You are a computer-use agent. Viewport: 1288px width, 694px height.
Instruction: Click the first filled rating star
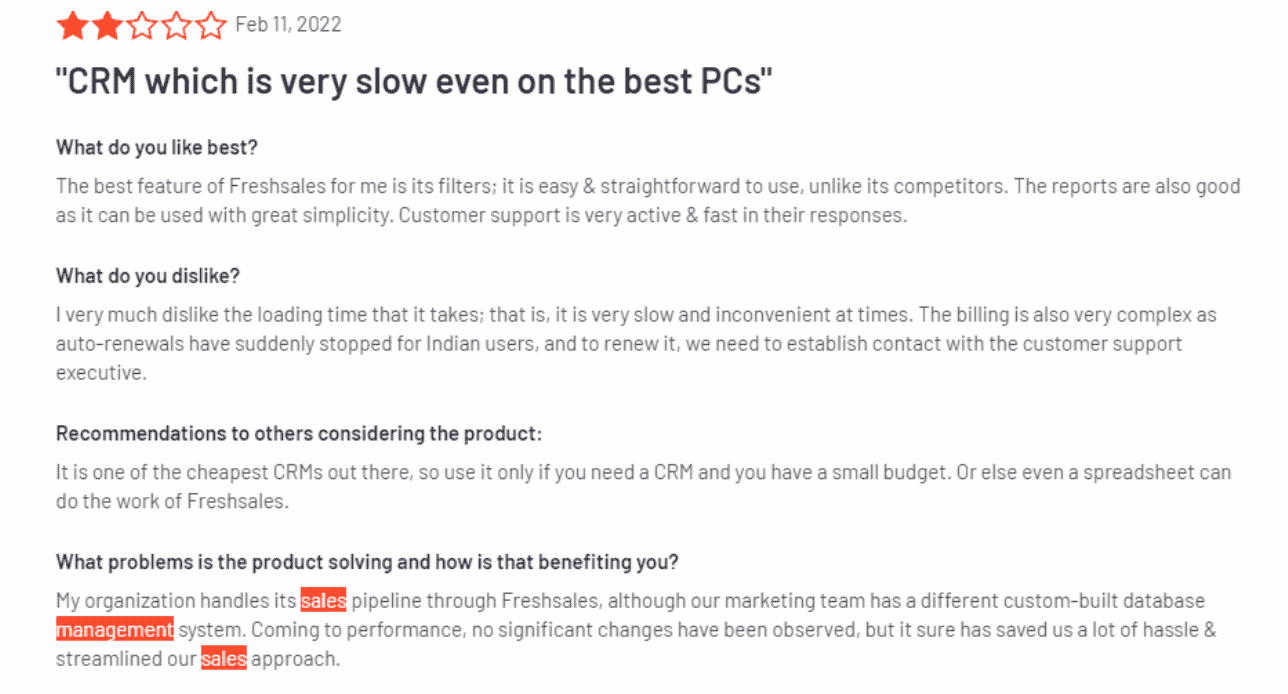72,25
